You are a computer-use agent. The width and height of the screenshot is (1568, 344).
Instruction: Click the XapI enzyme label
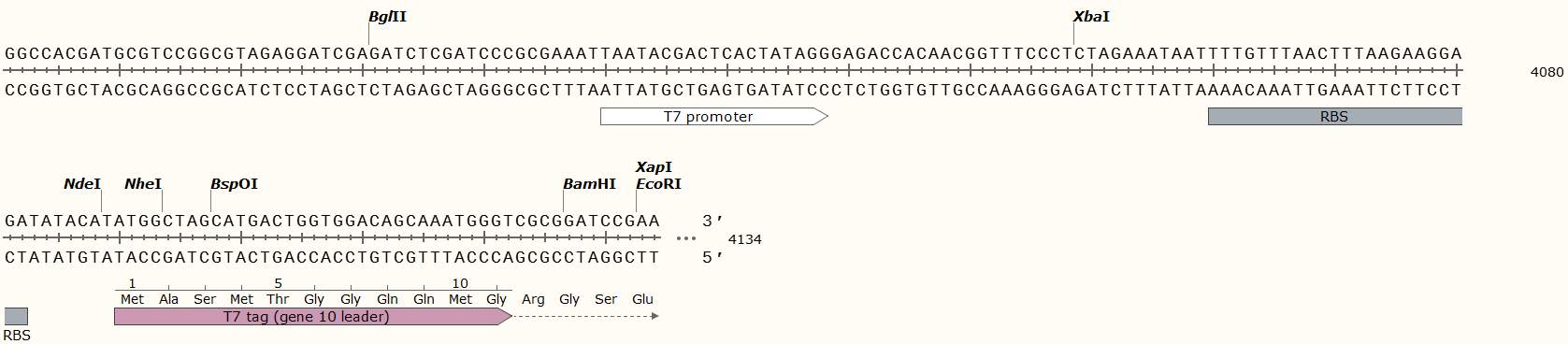[x=654, y=167]
